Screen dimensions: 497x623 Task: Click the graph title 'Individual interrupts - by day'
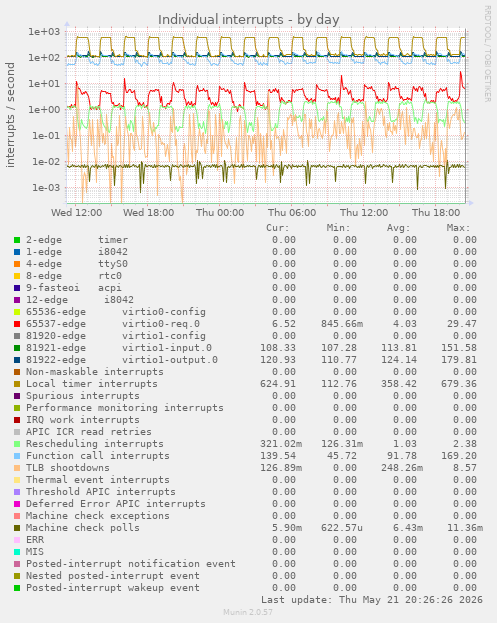click(248, 19)
